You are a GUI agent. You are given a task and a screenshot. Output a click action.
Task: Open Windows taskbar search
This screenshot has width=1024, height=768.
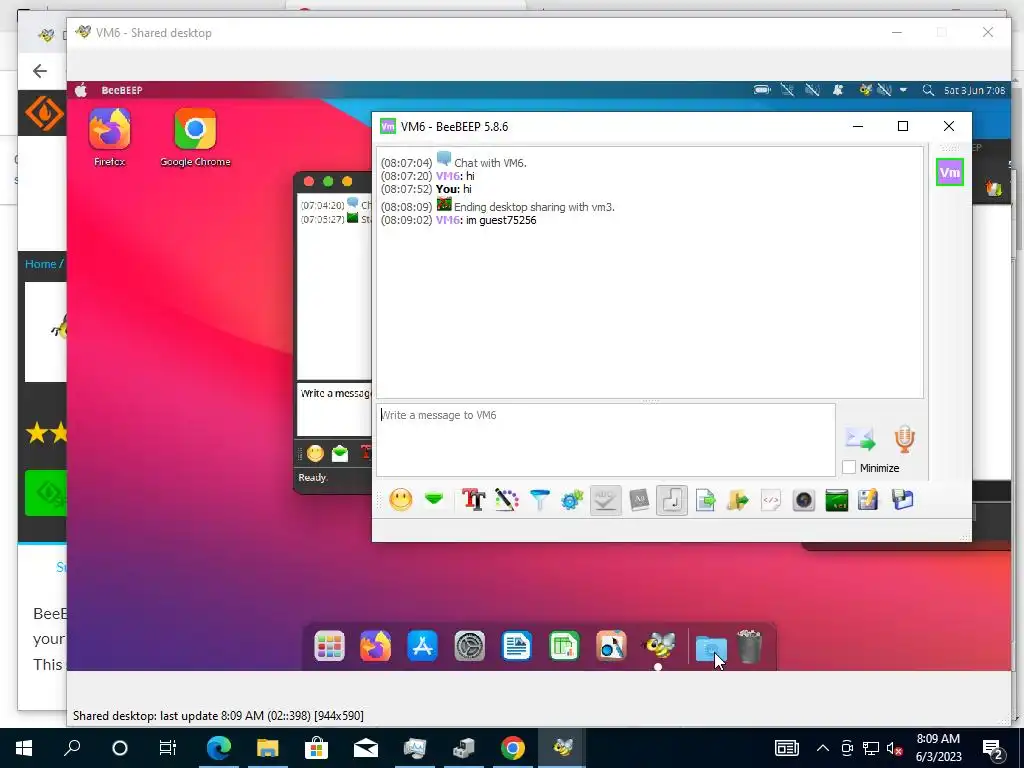click(72, 748)
